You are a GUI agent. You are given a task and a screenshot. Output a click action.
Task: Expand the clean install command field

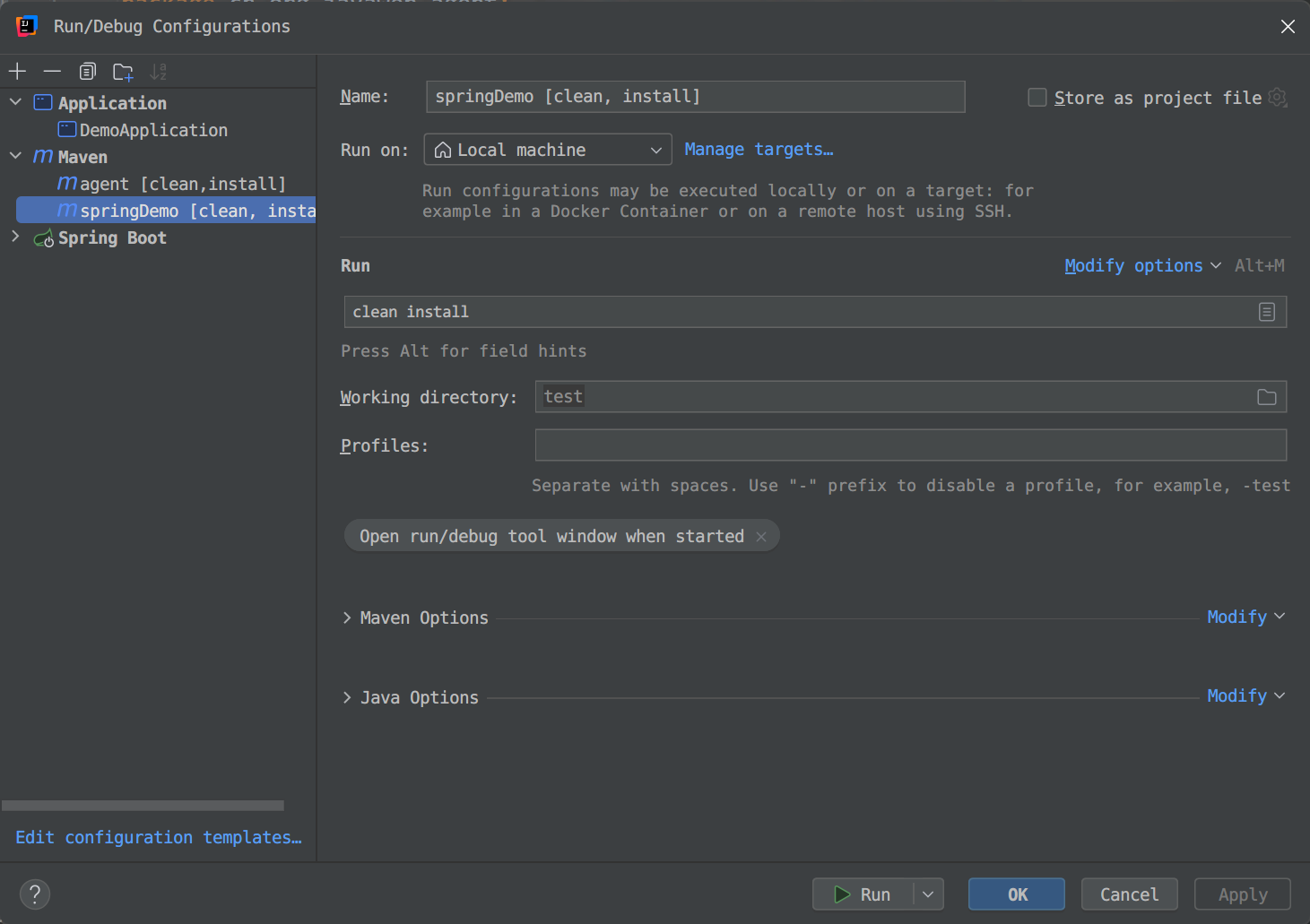click(x=1266, y=312)
